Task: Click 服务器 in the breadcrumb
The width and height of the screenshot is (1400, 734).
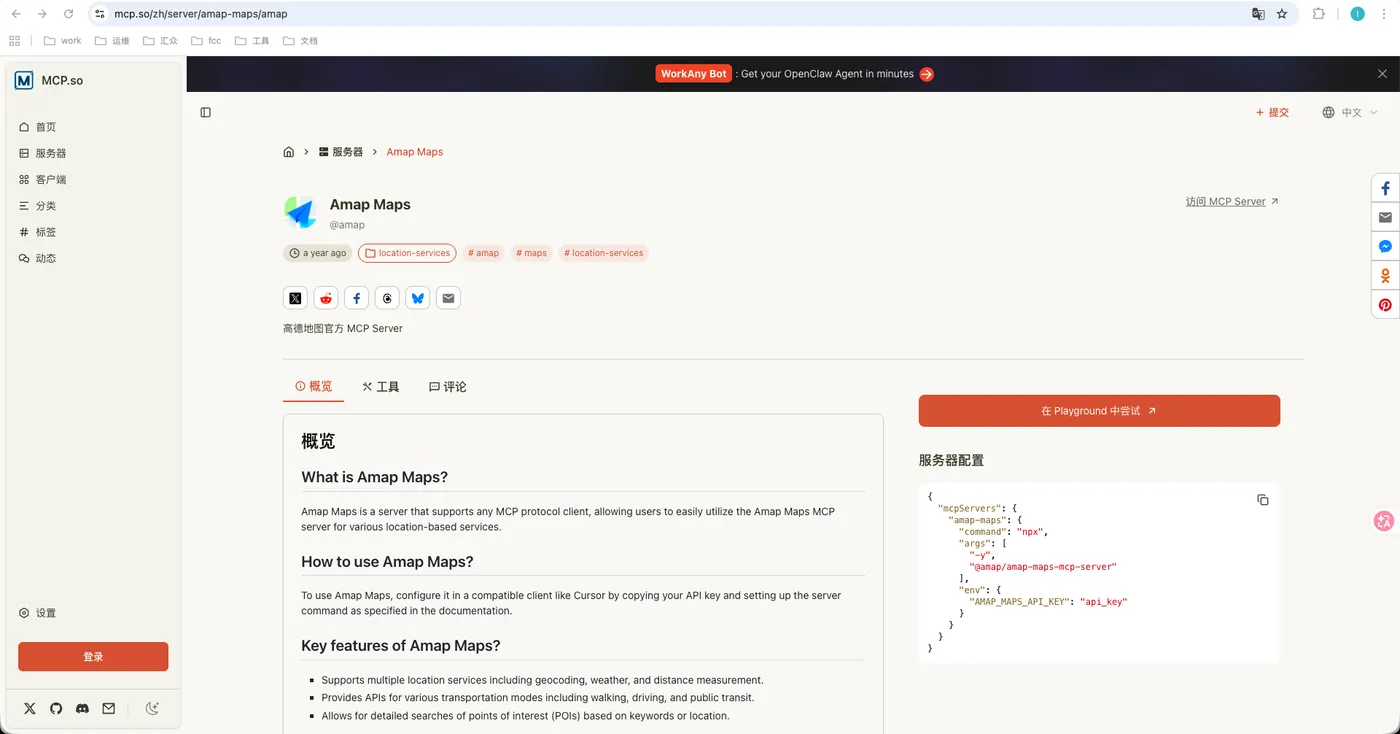Action: click(341, 152)
